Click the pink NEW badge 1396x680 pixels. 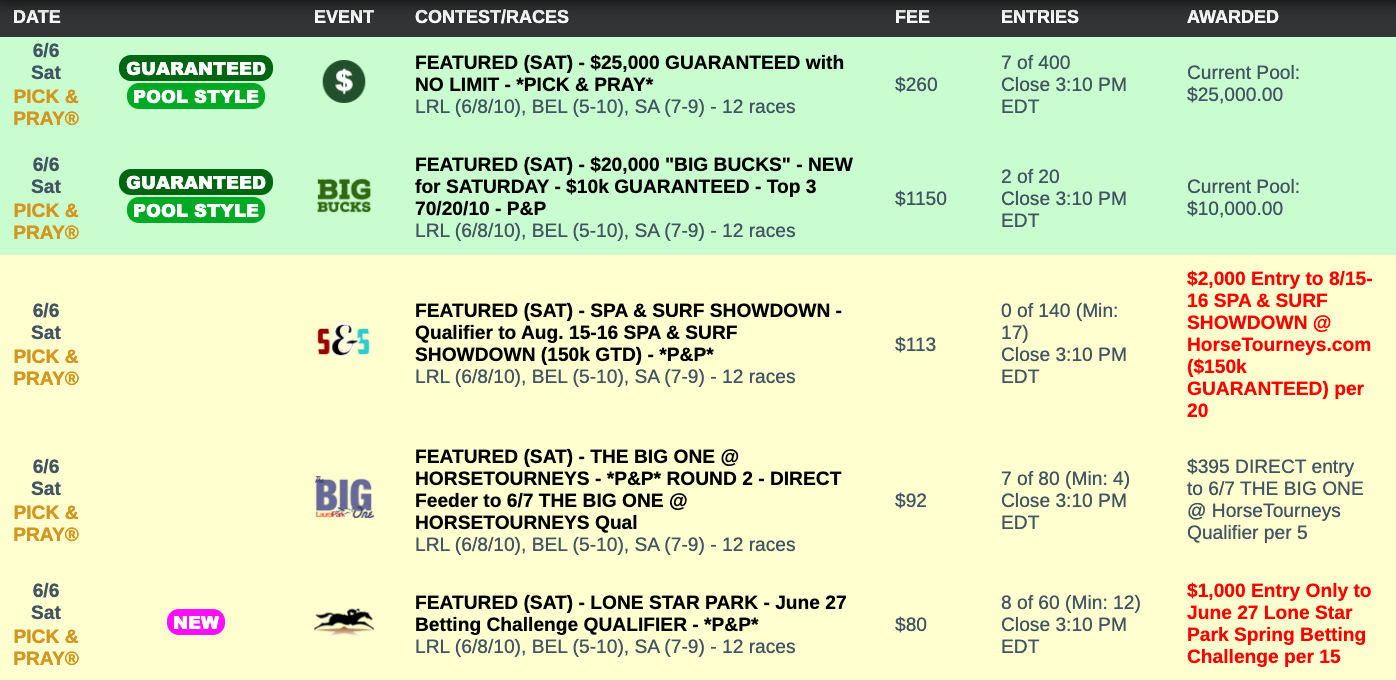tap(196, 623)
